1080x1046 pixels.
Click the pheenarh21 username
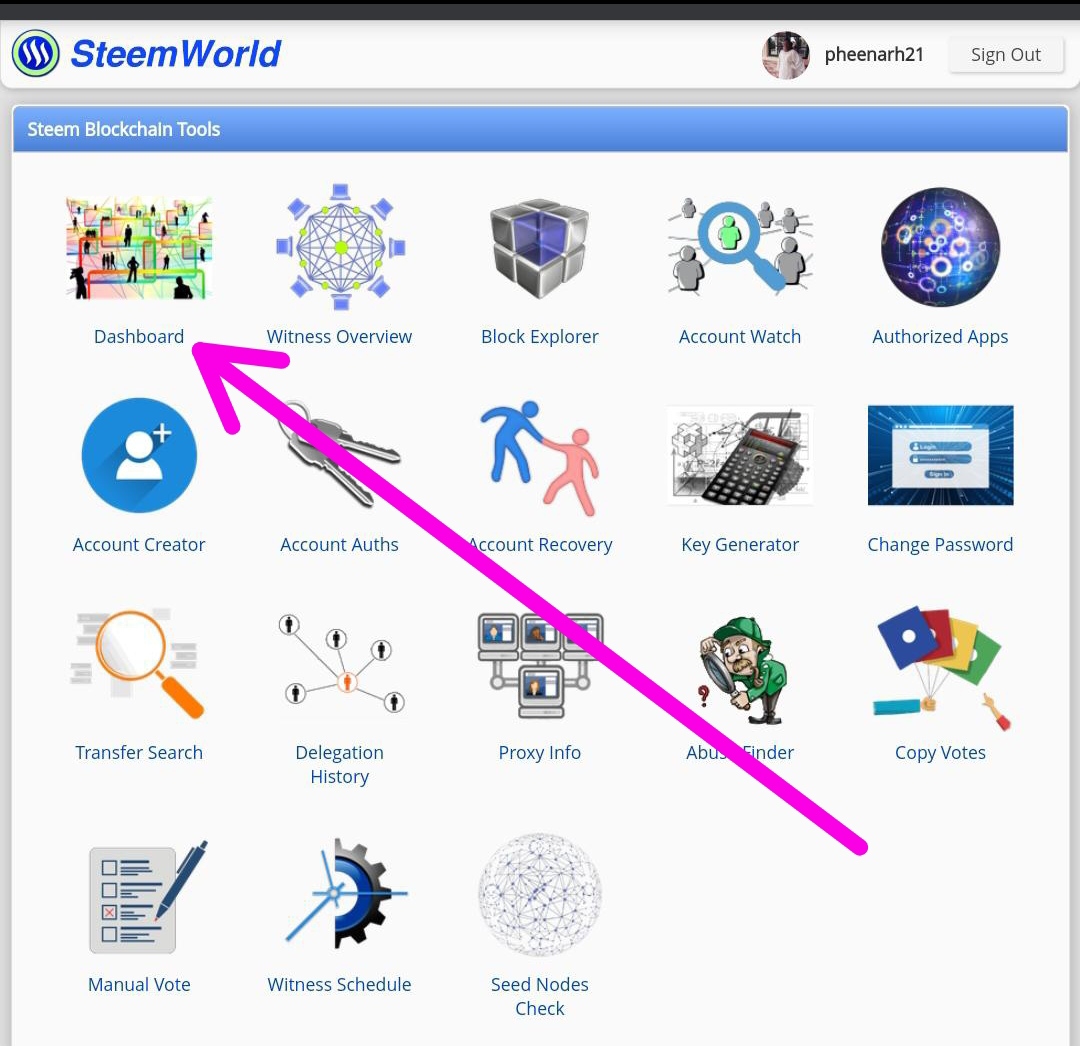[x=874, y=54]
